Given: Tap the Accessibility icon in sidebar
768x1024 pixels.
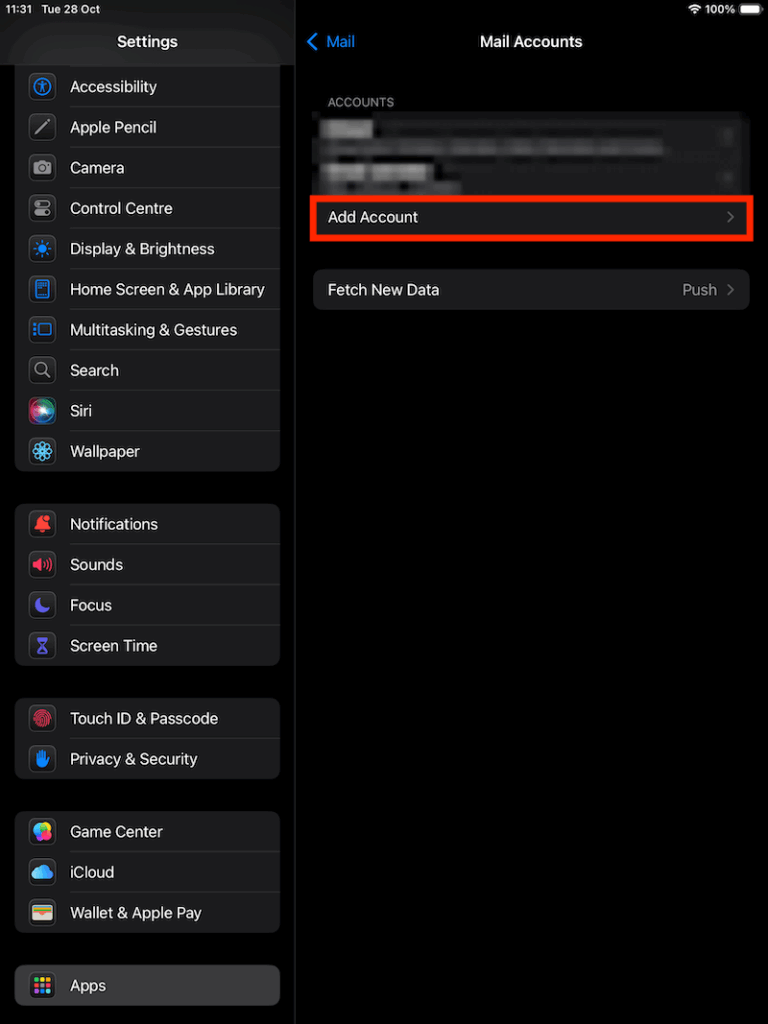Looking at the screenshot, I should pyautogui.click(x=42, y=87).
